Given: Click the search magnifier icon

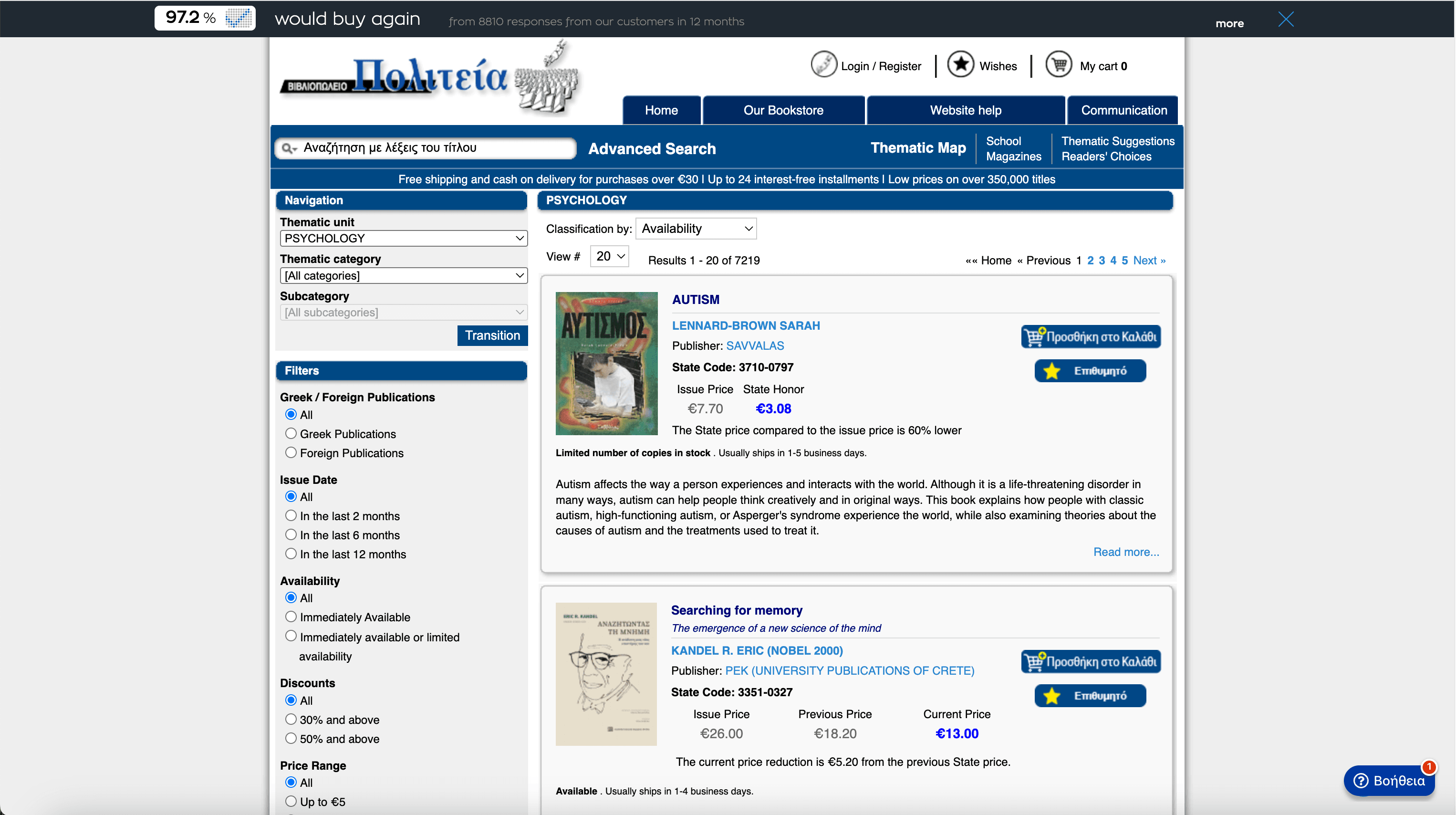Looking at the screenshot, I should pyautogui.click(x=288, y=148).
